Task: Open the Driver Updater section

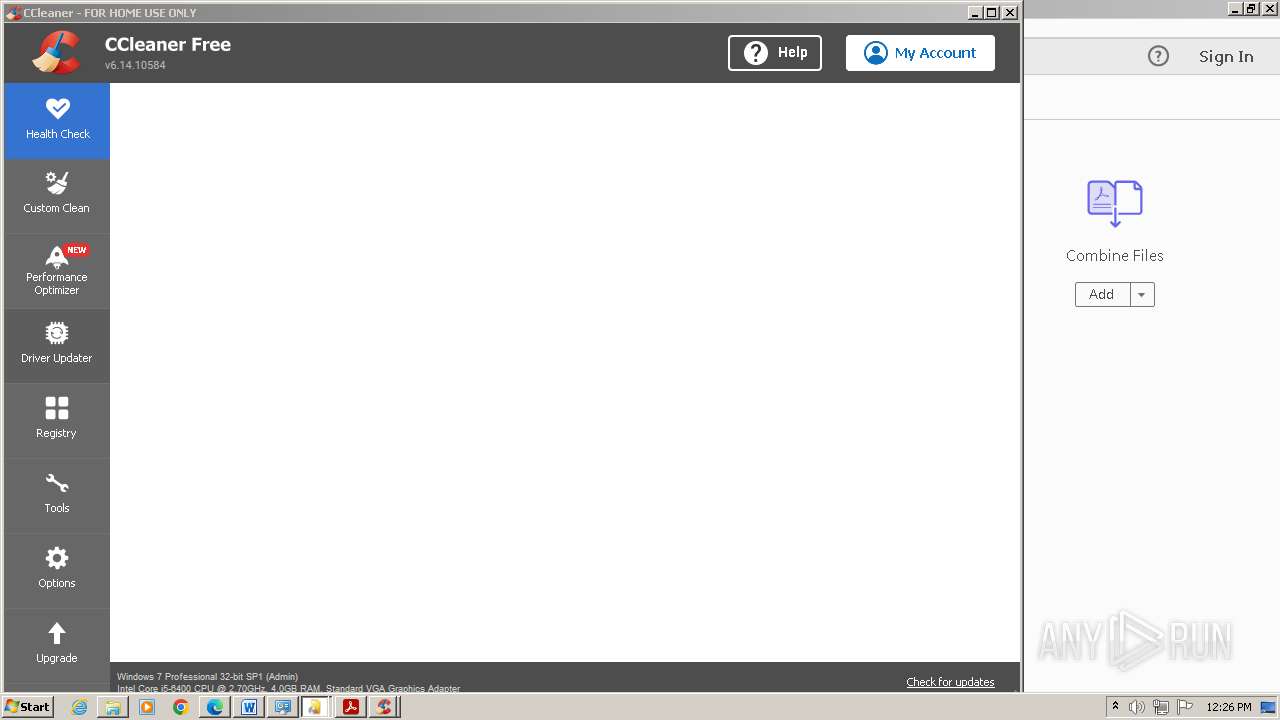Action: (57, 346)
